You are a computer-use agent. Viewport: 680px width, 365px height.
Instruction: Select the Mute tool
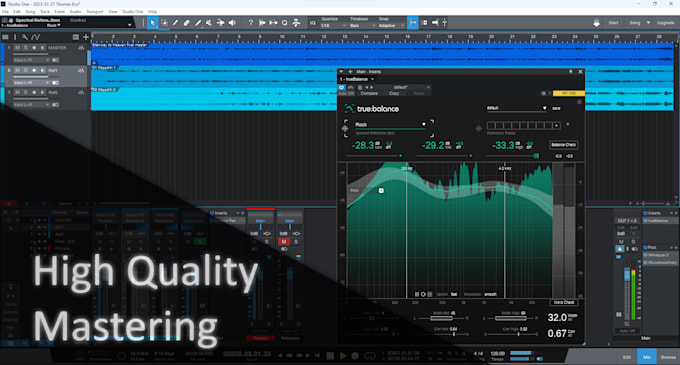pos(209,23)
